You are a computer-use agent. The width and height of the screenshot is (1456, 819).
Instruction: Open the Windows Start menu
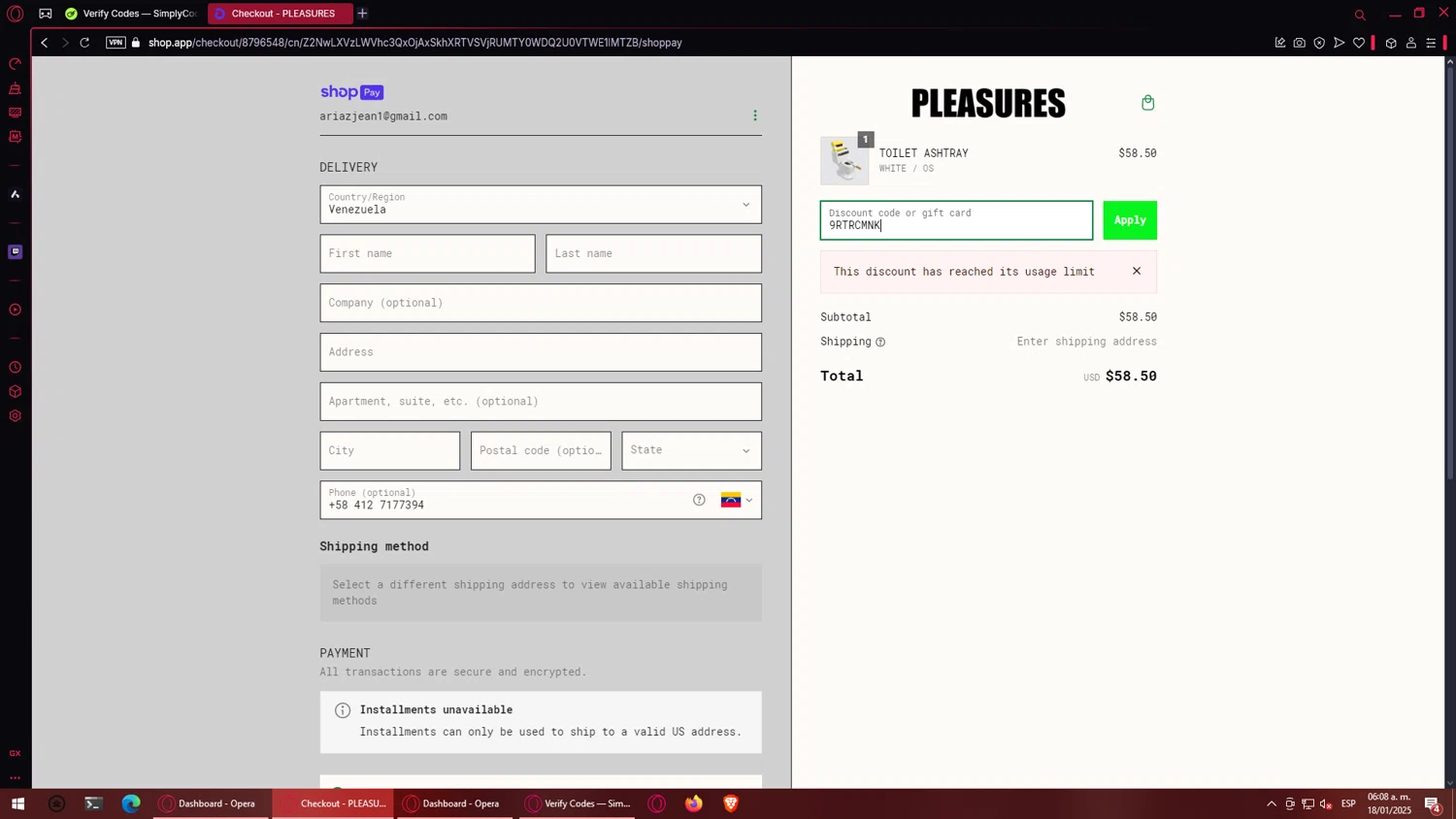(17, 803)
